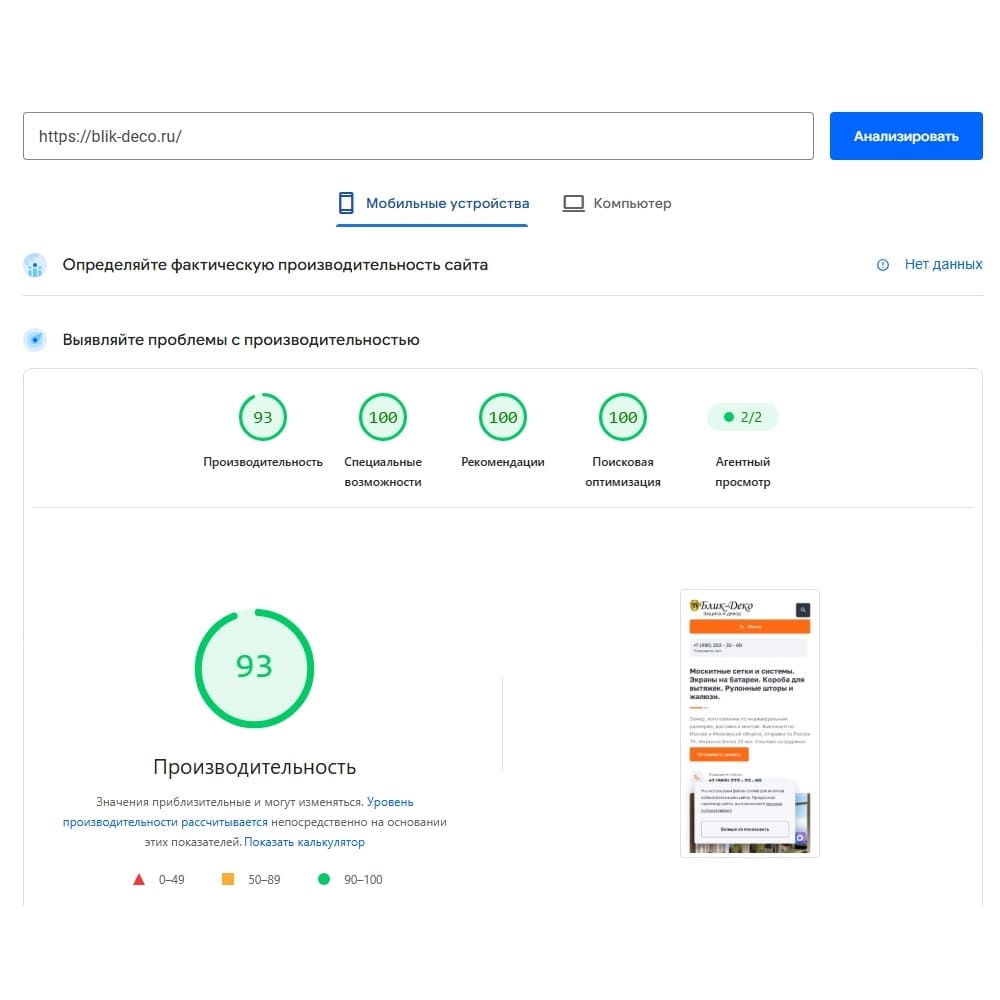Select the 100 Рекомендации score gauge
Image resolution: width=1000 pixels, height=1000 pixels.
click(503, 417)
